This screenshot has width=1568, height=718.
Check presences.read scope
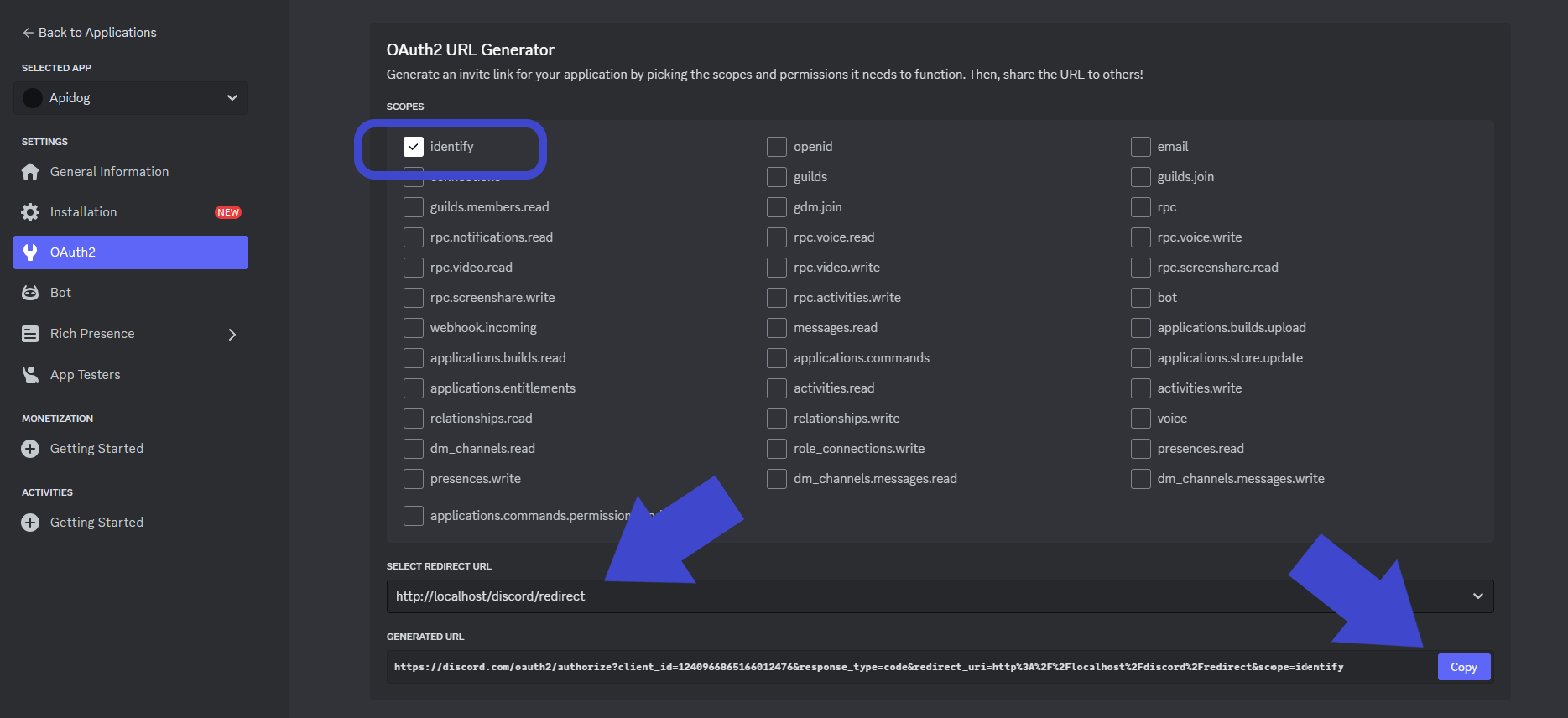(1141, 449)
